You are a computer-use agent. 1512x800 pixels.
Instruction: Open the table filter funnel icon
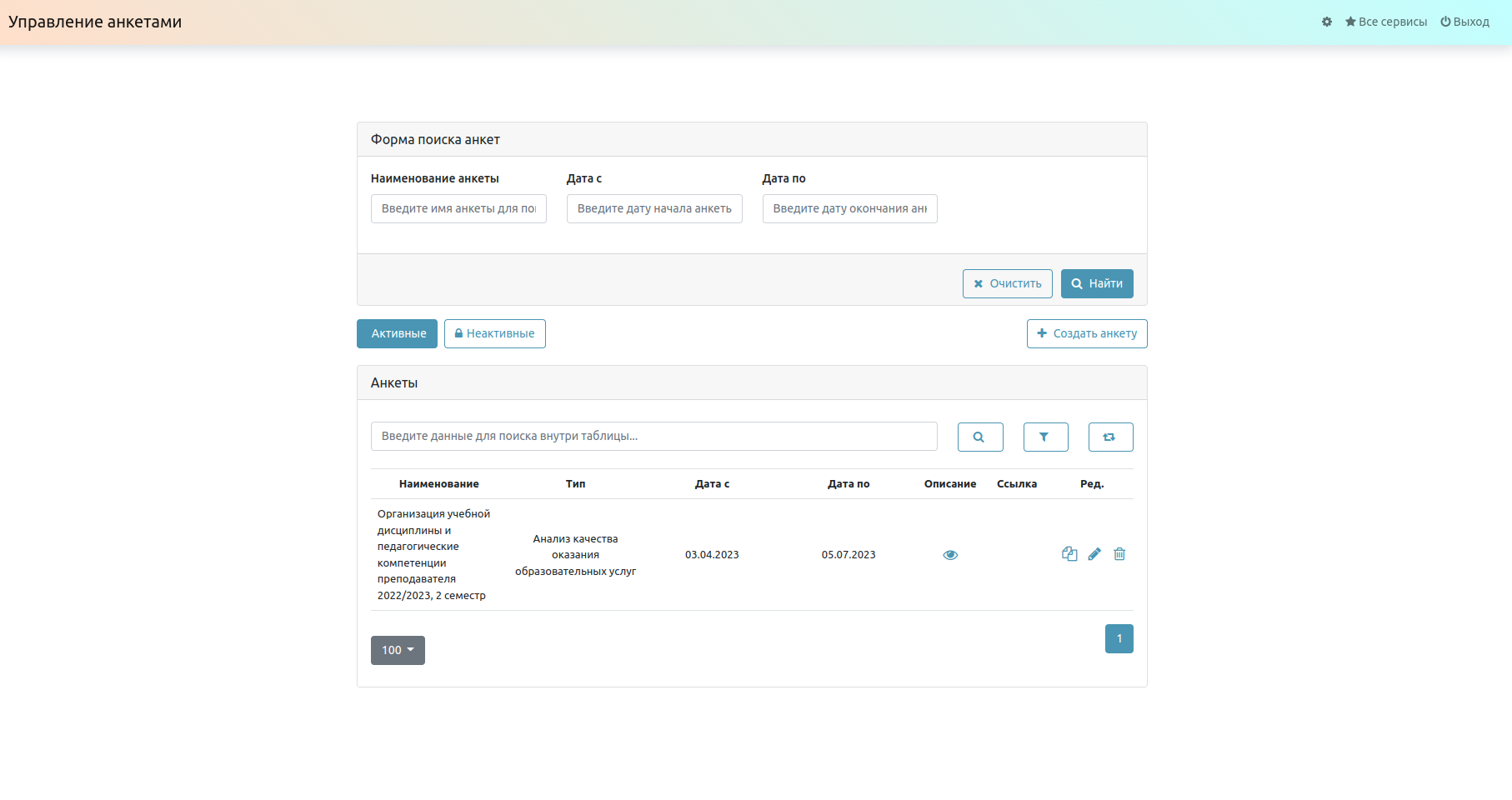click(1046, 437)
